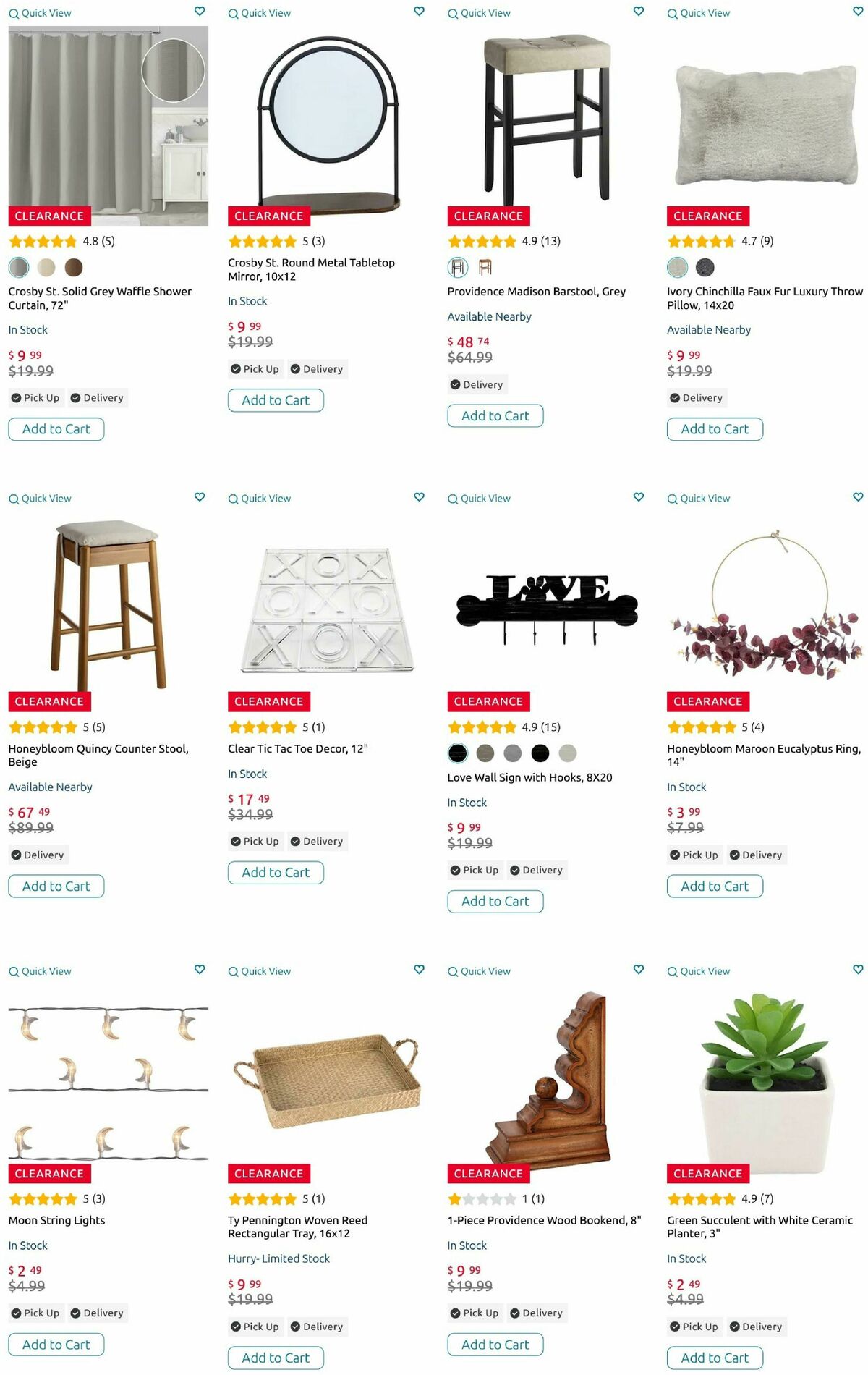Screen dimensions: 868x1375
Task: Select the light grey Love sign swatch
Action: click(568, 753)
